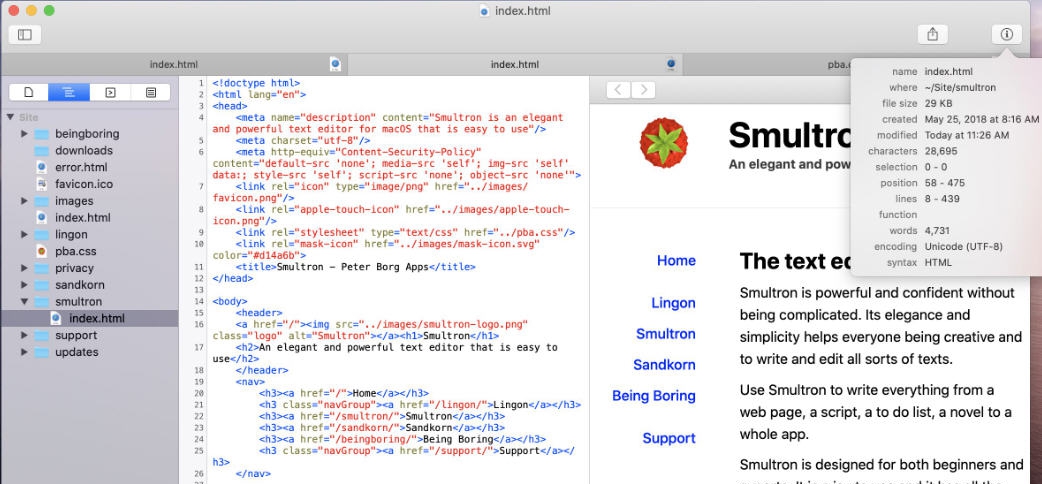Collapse the Site root group
1042x484 pixels.
pyautogui.click(x=10, y=117)
